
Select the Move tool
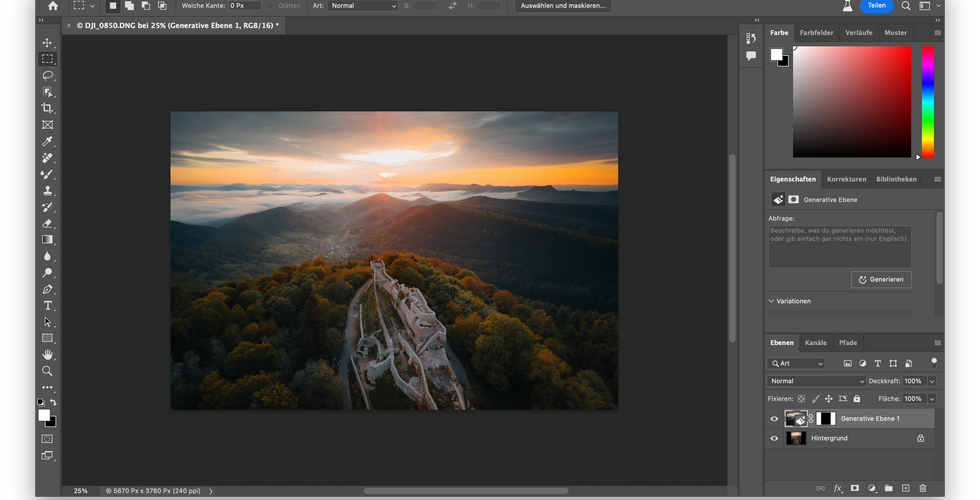point(47,42)
